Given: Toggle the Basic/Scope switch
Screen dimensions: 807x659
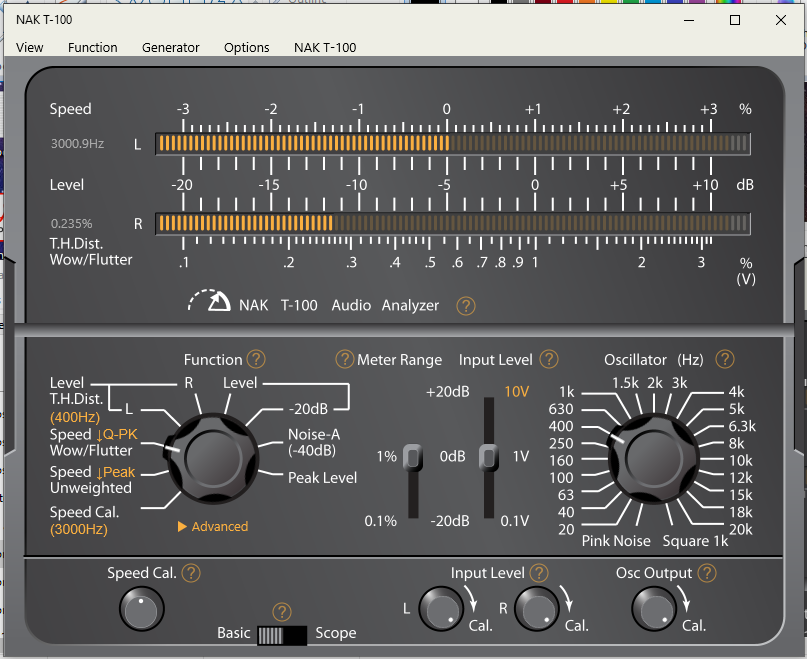Looking at the screenshot, I should pyautogui.click(x=282, y=636).
